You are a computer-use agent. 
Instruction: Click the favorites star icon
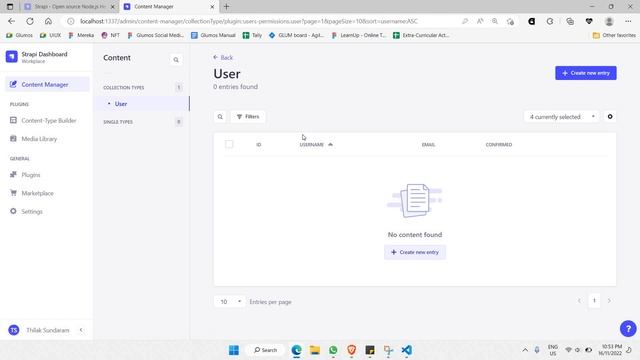point(510,21)
